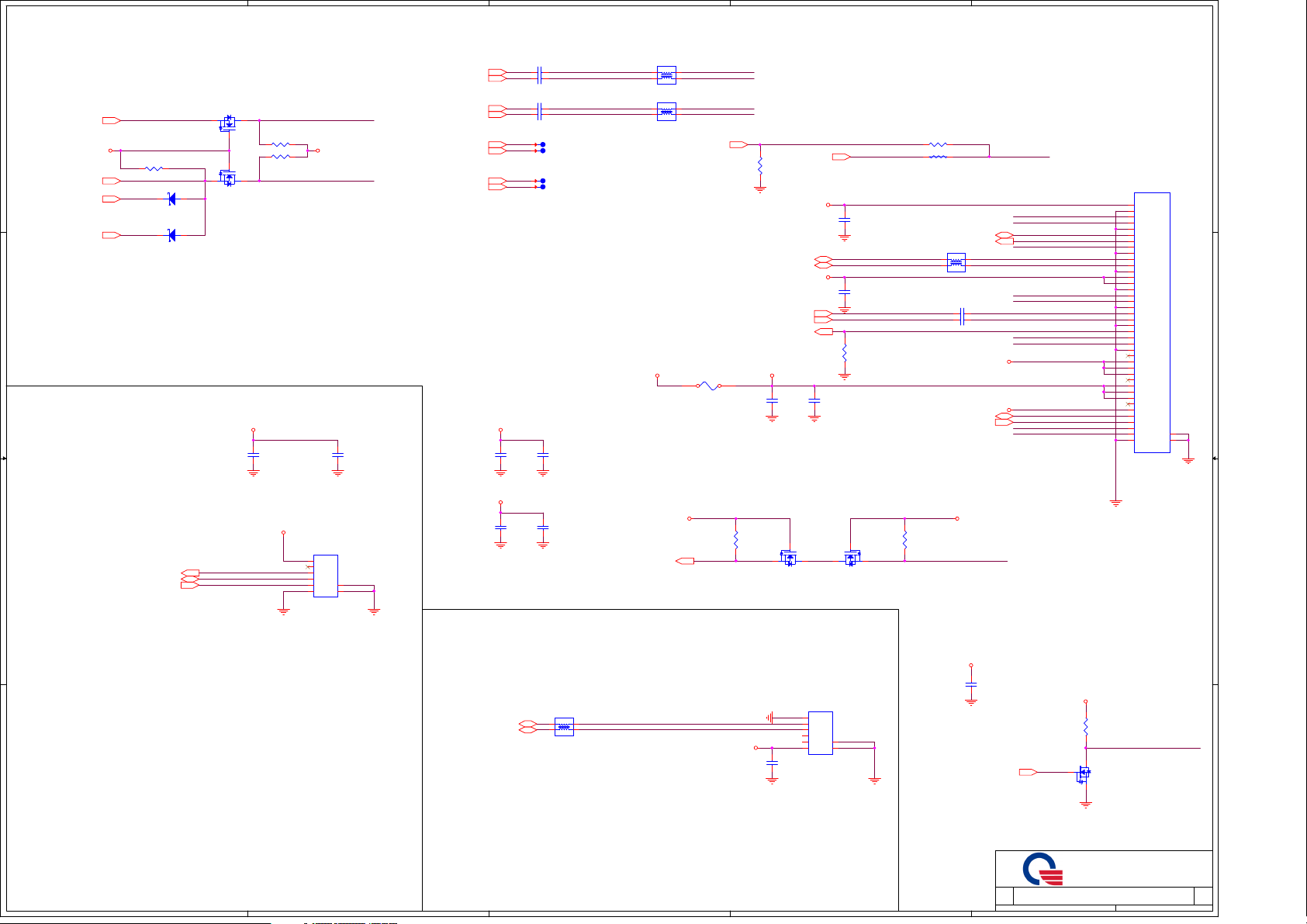
Task: Select the topmost common-mode choke symbol
Action: pos(666,75)
